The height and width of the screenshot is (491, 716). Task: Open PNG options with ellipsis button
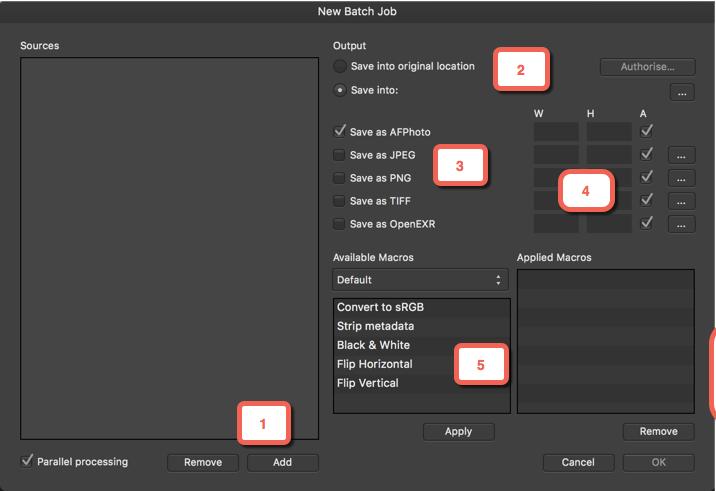[x=682, y=178]
